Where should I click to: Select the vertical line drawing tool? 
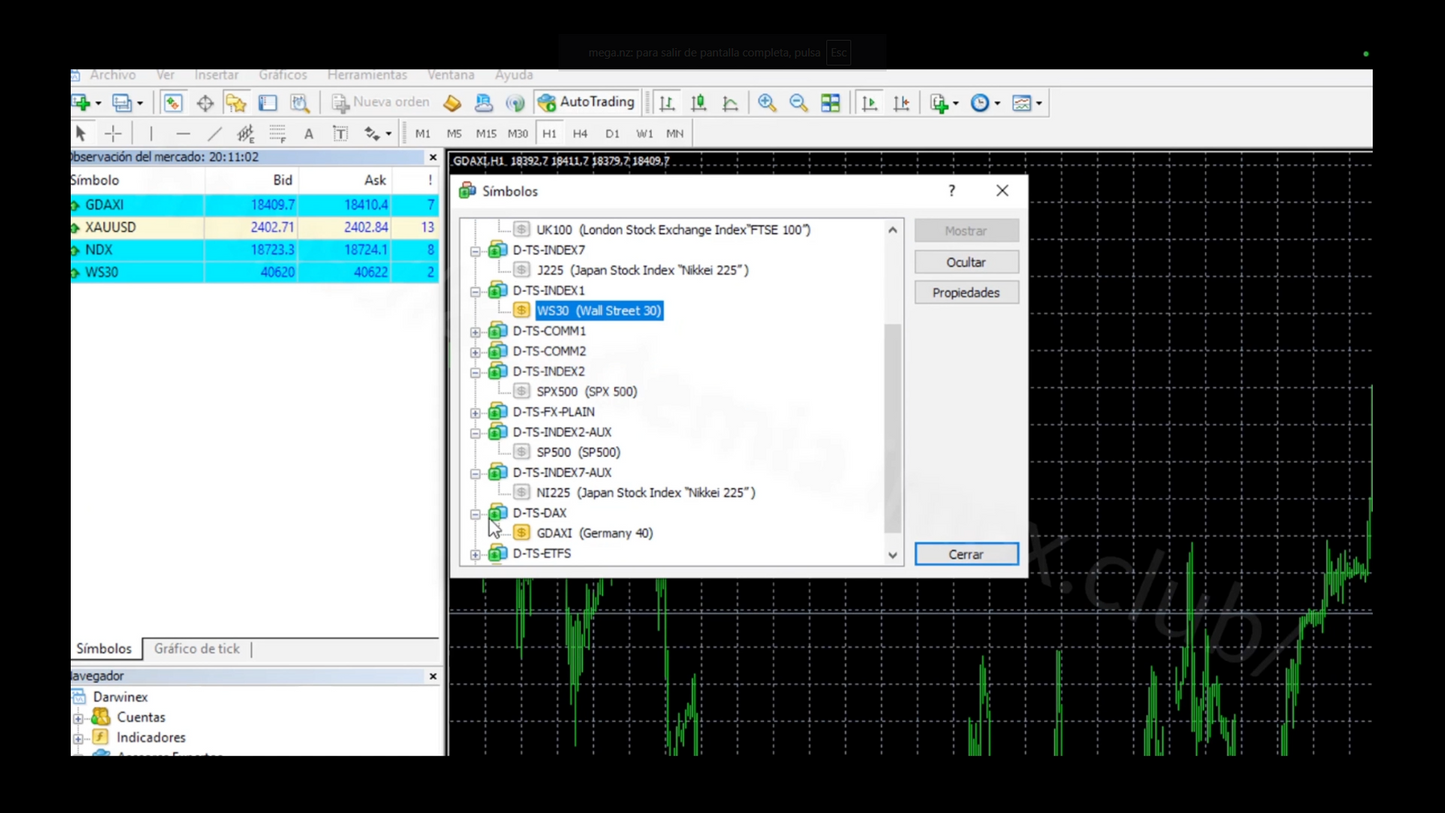pyautogui.click(x=151, y=133)
